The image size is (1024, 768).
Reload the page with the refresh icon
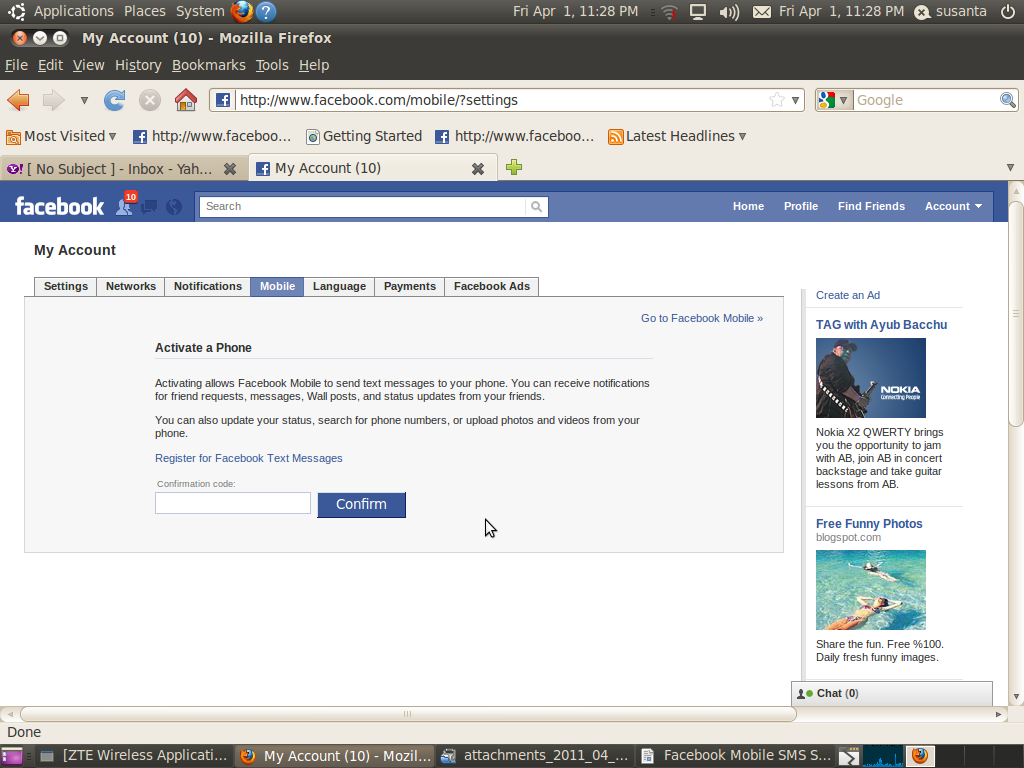click(x=114, y=100)
